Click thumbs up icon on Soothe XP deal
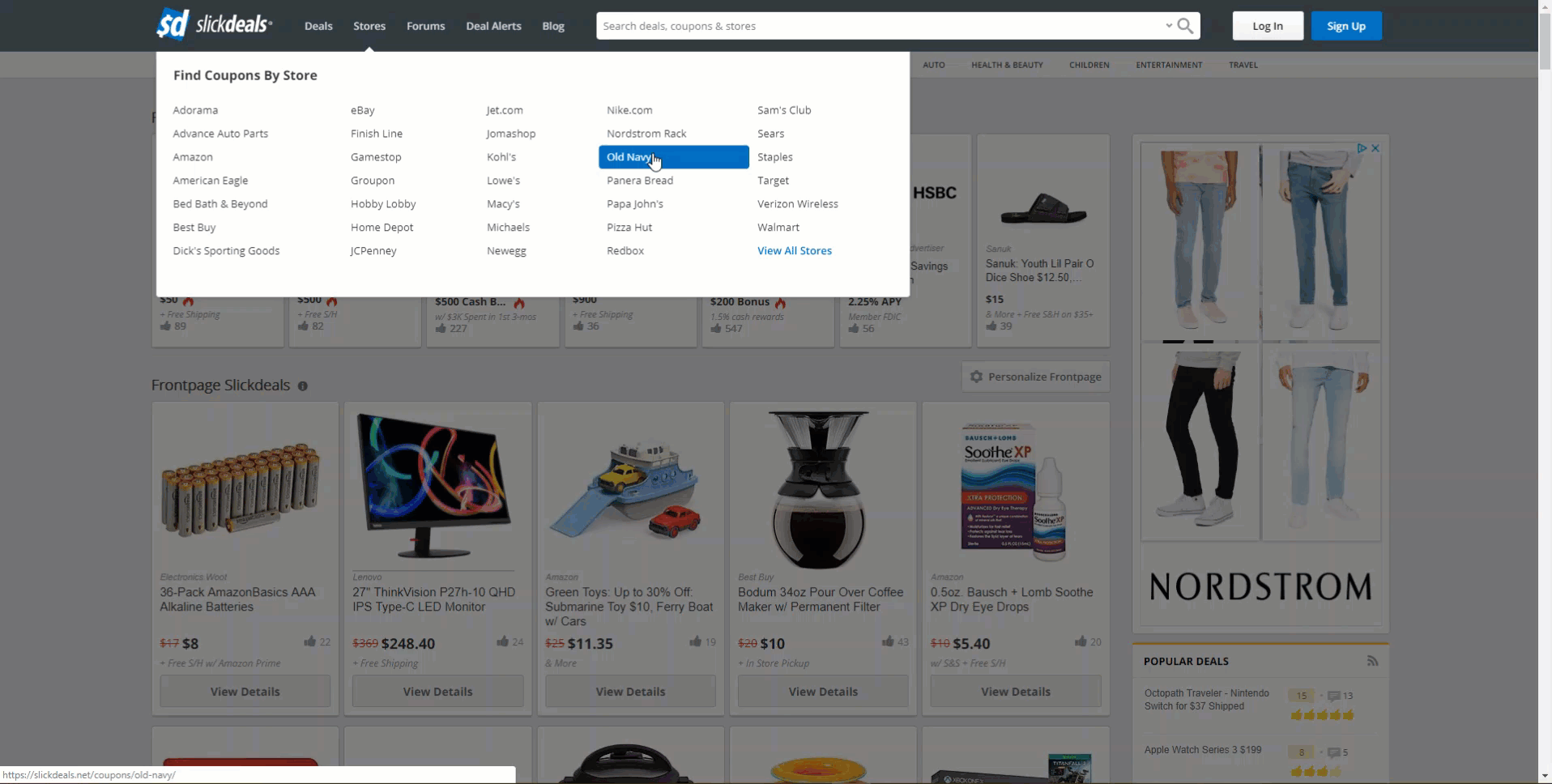Viewport: 1552px width, 784px height. coord(1081,641)
